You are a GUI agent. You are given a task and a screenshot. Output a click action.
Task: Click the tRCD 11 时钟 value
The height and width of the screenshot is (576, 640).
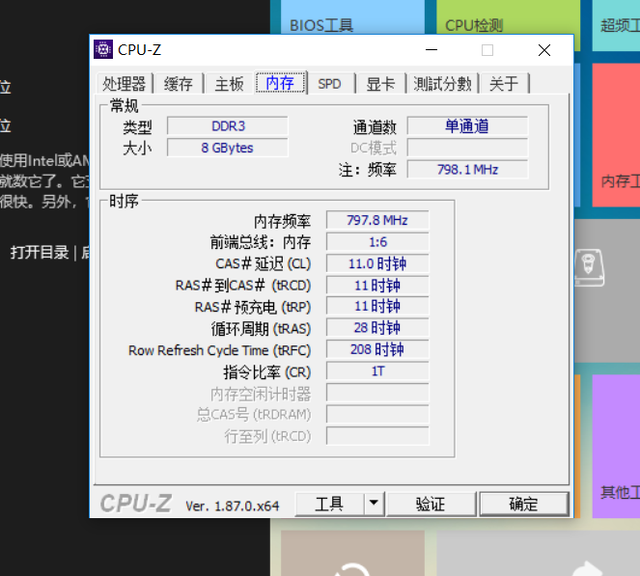[378, 285]
